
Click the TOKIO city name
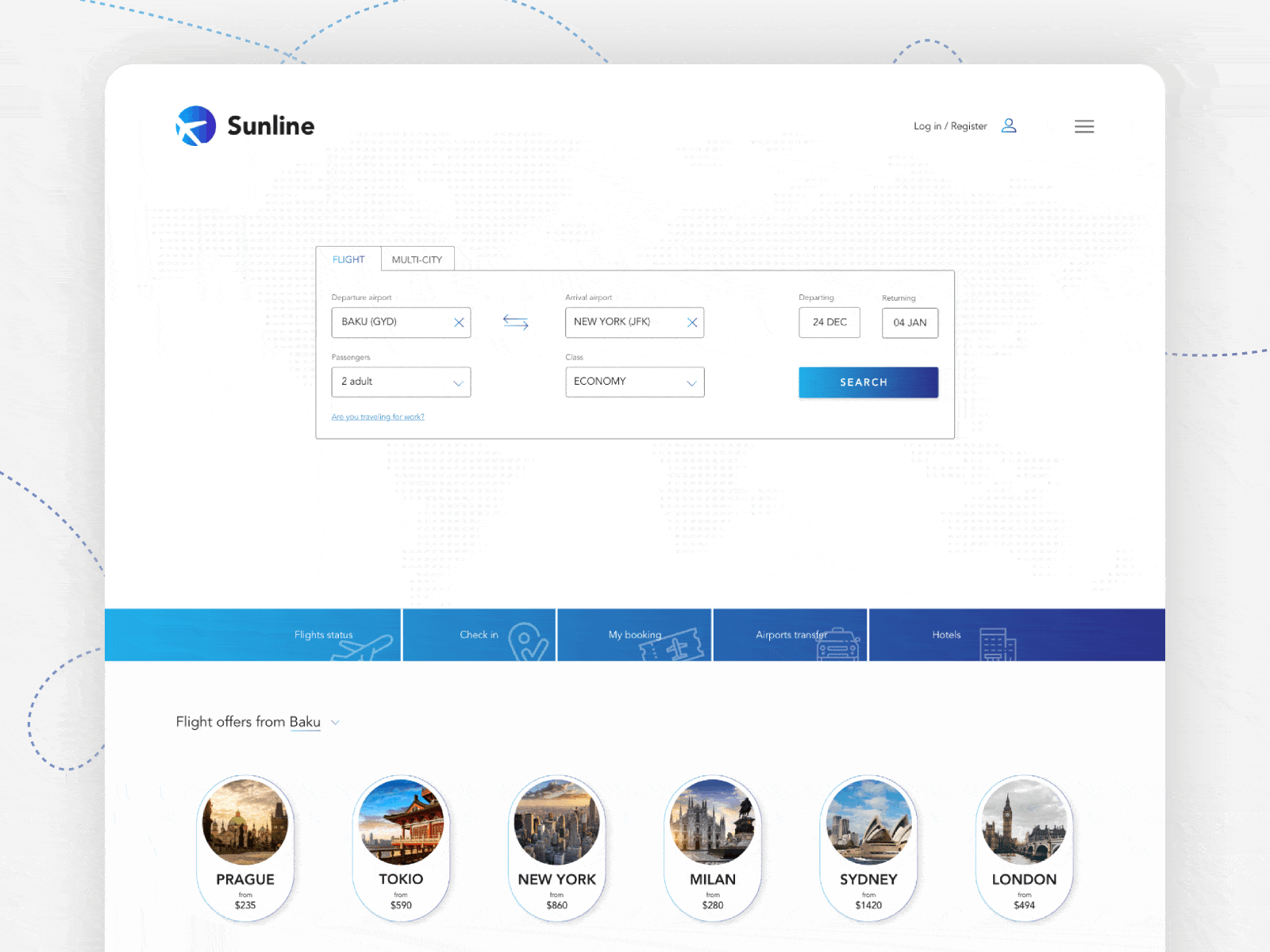point(401,880)
